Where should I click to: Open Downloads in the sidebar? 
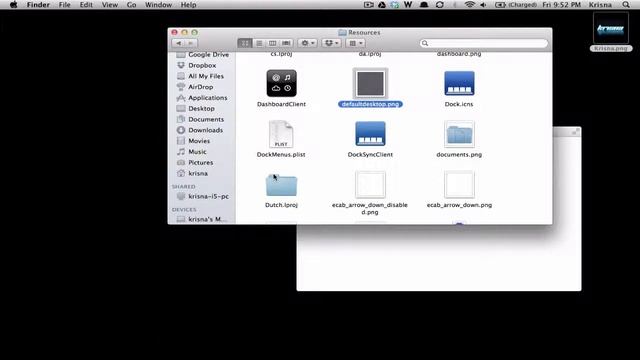point(200,130)
